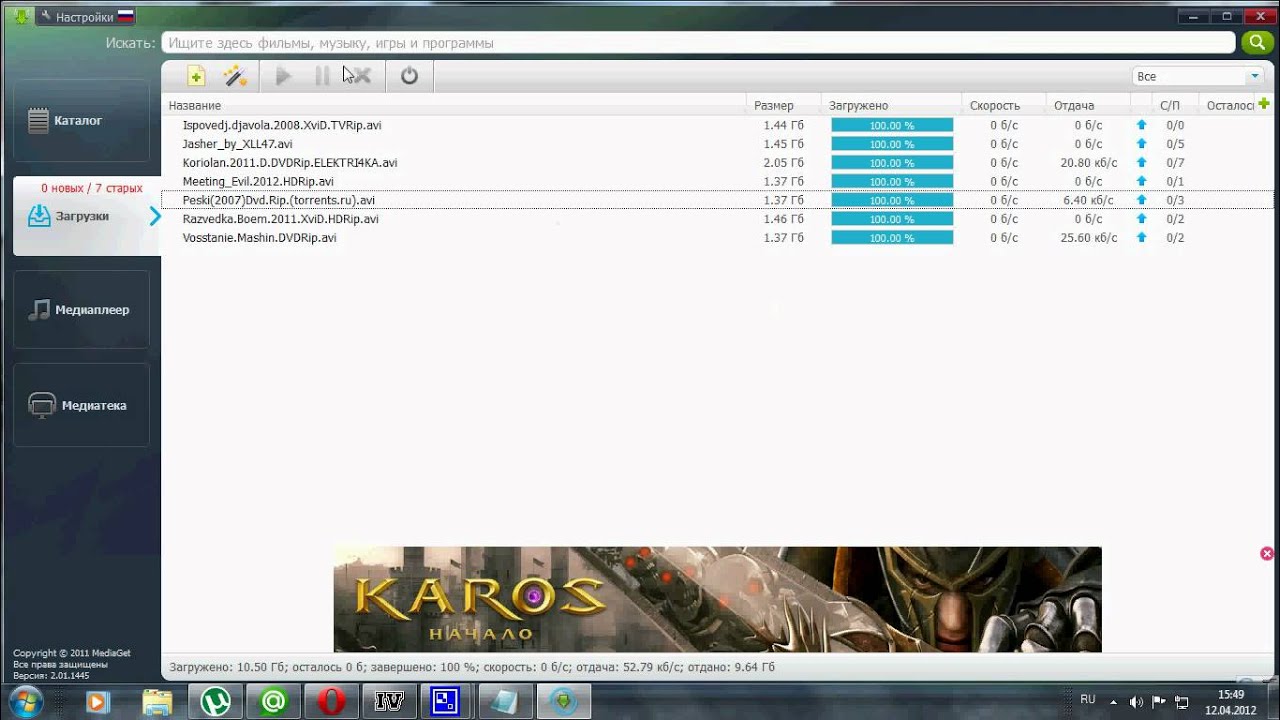Pause the download with the pause icon

[322, 76]
